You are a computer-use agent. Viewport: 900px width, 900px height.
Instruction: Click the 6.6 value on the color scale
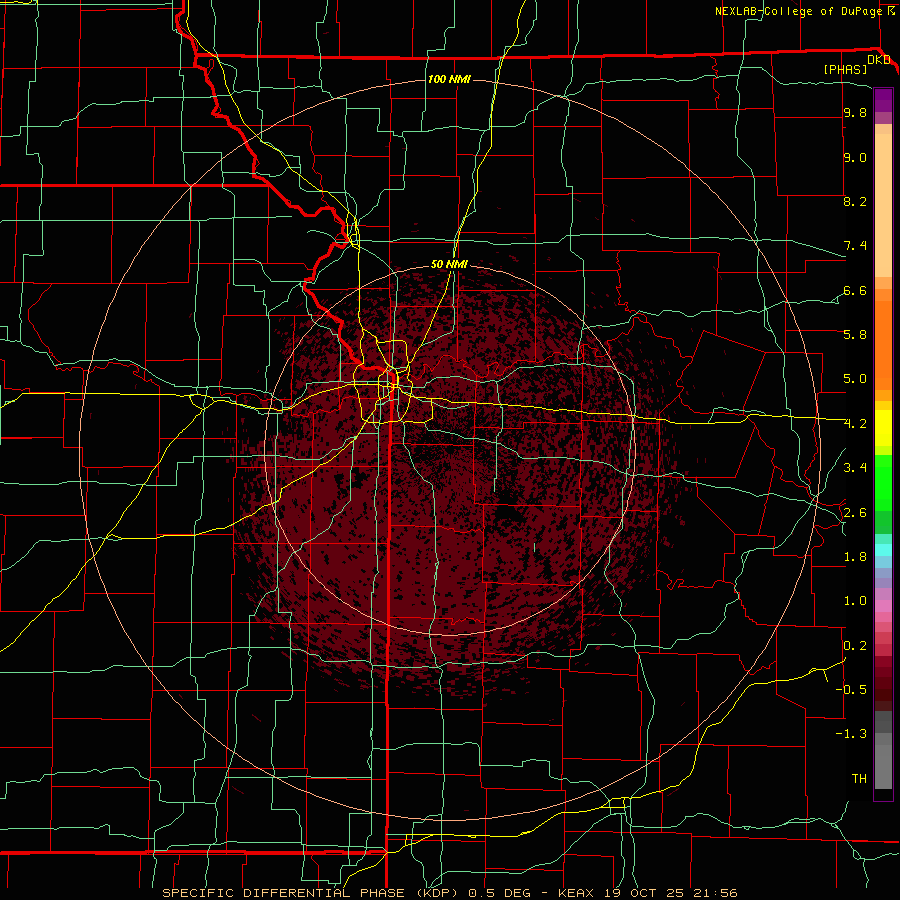click(855, 290)
